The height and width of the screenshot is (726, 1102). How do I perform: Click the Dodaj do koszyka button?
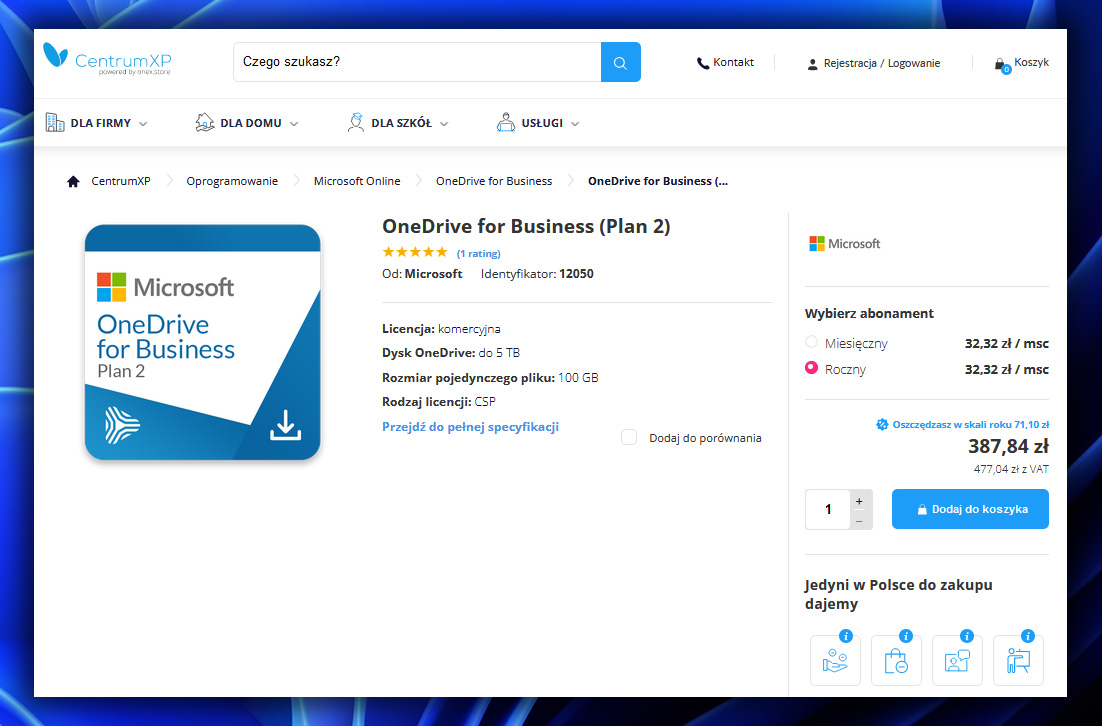tap(970, 509)
